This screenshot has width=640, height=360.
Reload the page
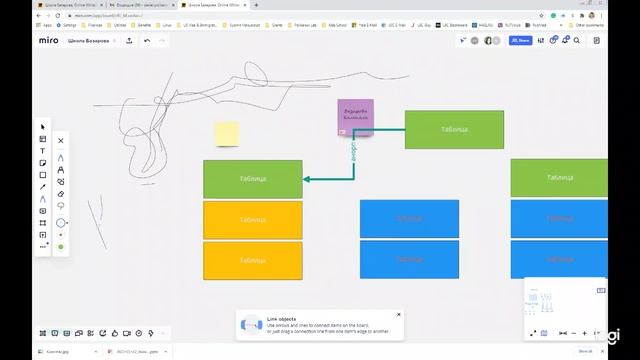(x=58, y=16)
